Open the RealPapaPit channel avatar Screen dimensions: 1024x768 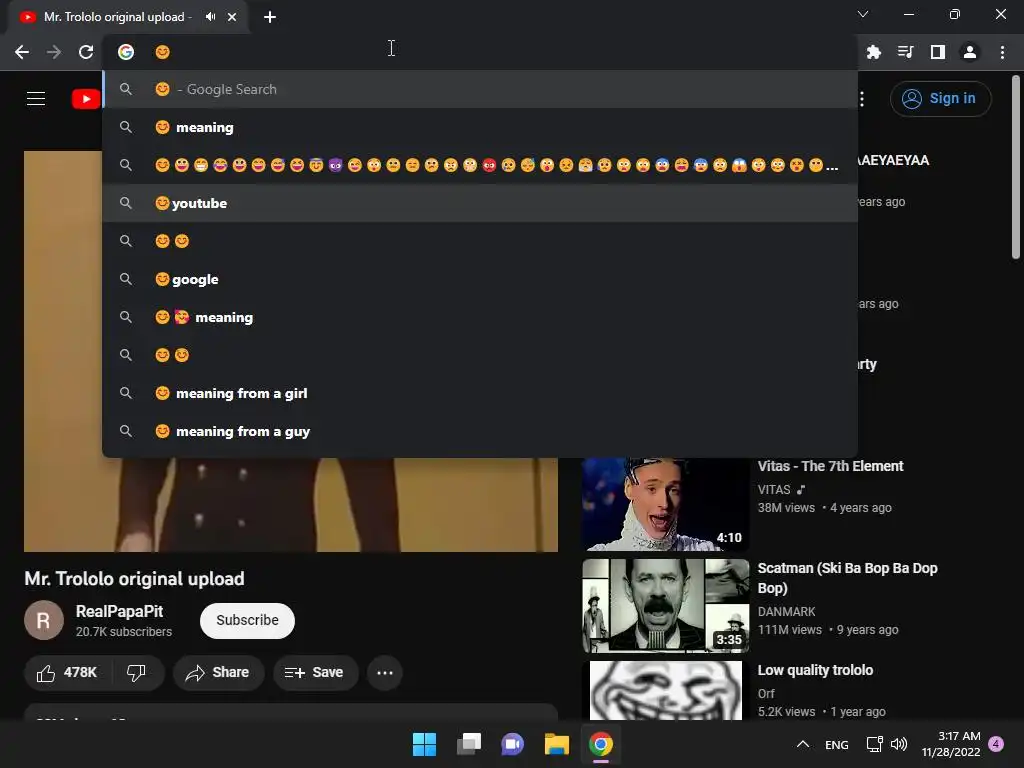[x=44, y=620]
